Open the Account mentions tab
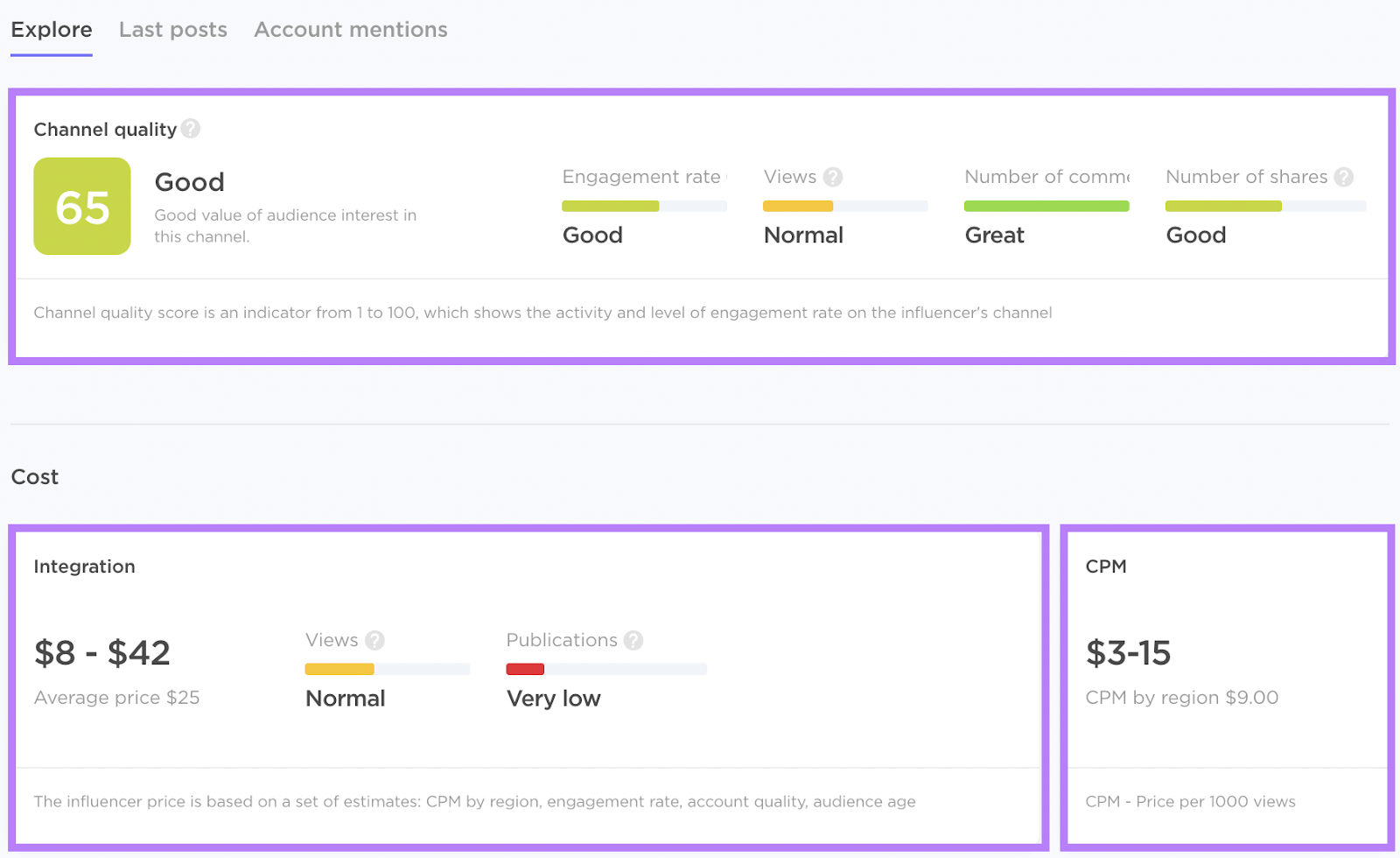Screen dimensions: 1400x858 [350, 29]
